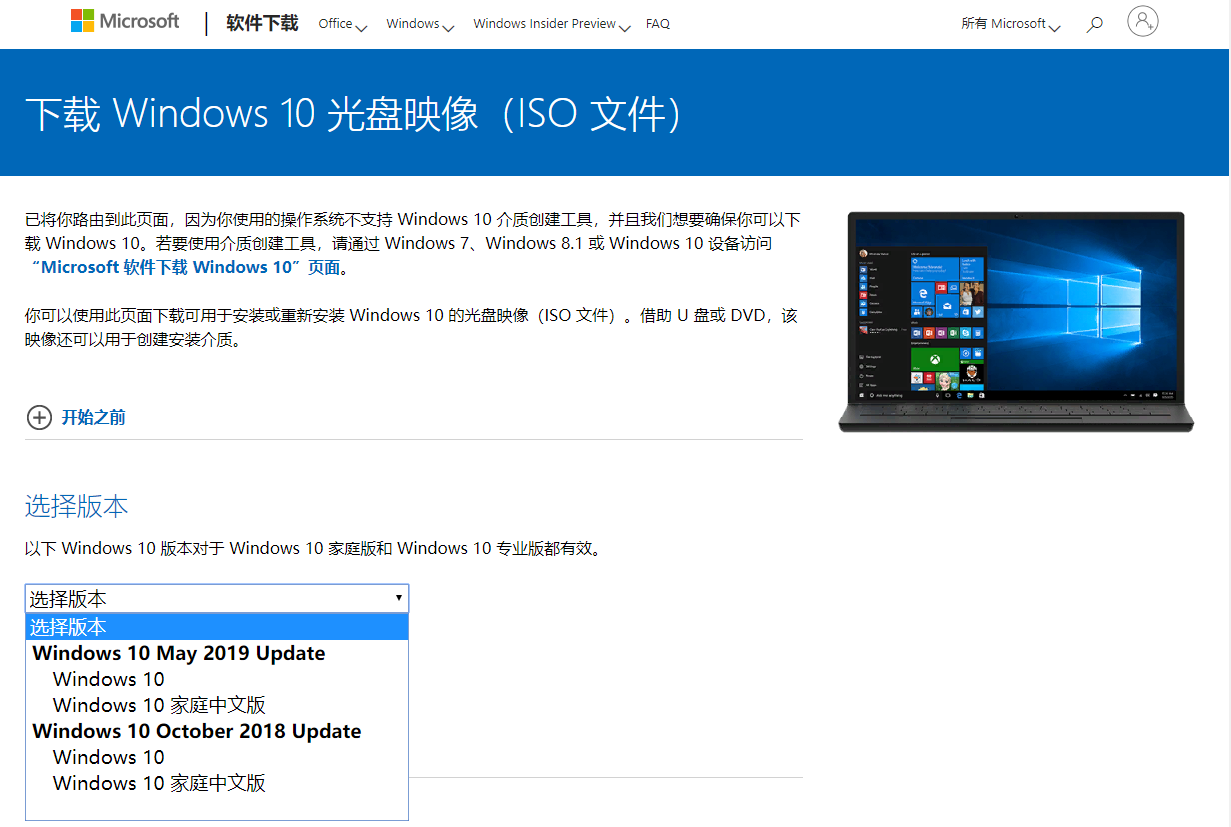Screen dimensions: 1231x827
Task: Click the page title 下载 Windows 10 光盘映像
Action: coord(353,114)
